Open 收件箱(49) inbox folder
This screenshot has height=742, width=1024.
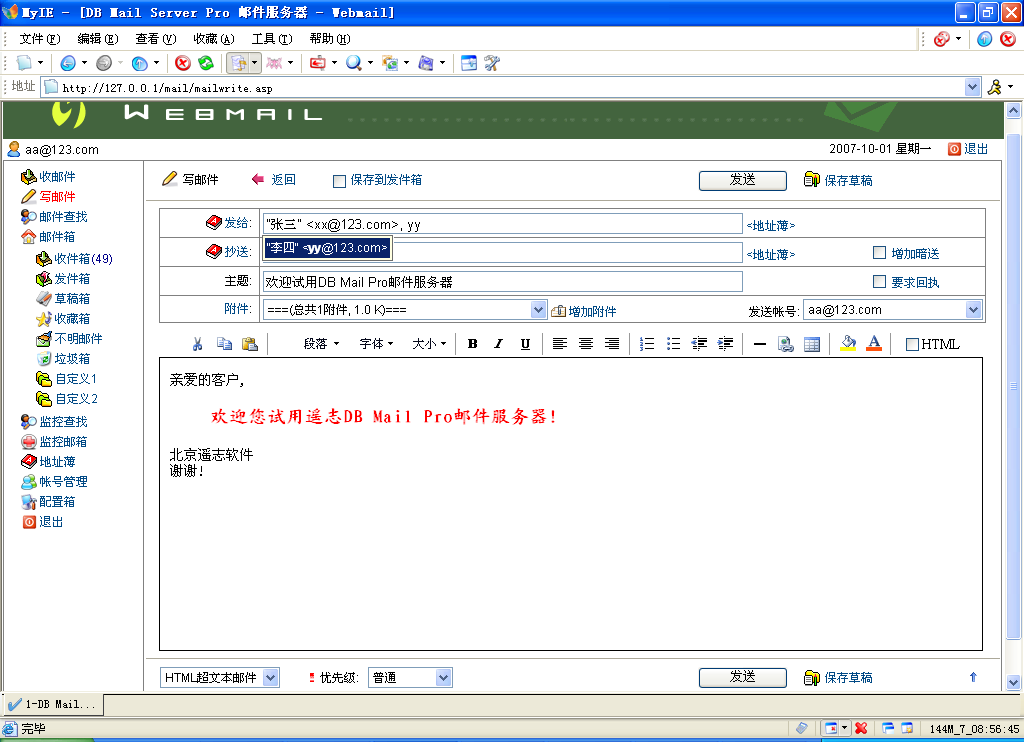pos(83,259)
